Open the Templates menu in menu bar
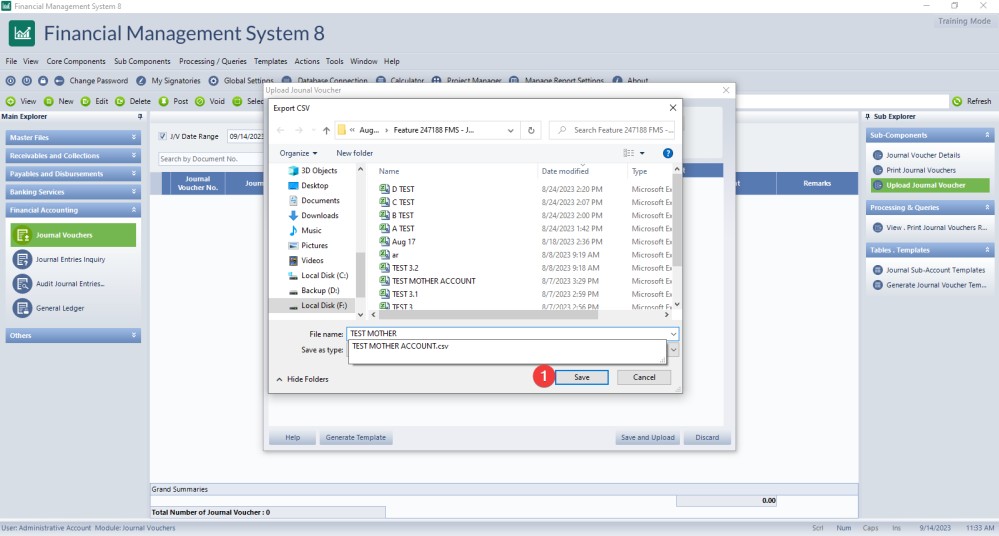The image size is (999, 536). pyautogui.click(x=270, y=61)
